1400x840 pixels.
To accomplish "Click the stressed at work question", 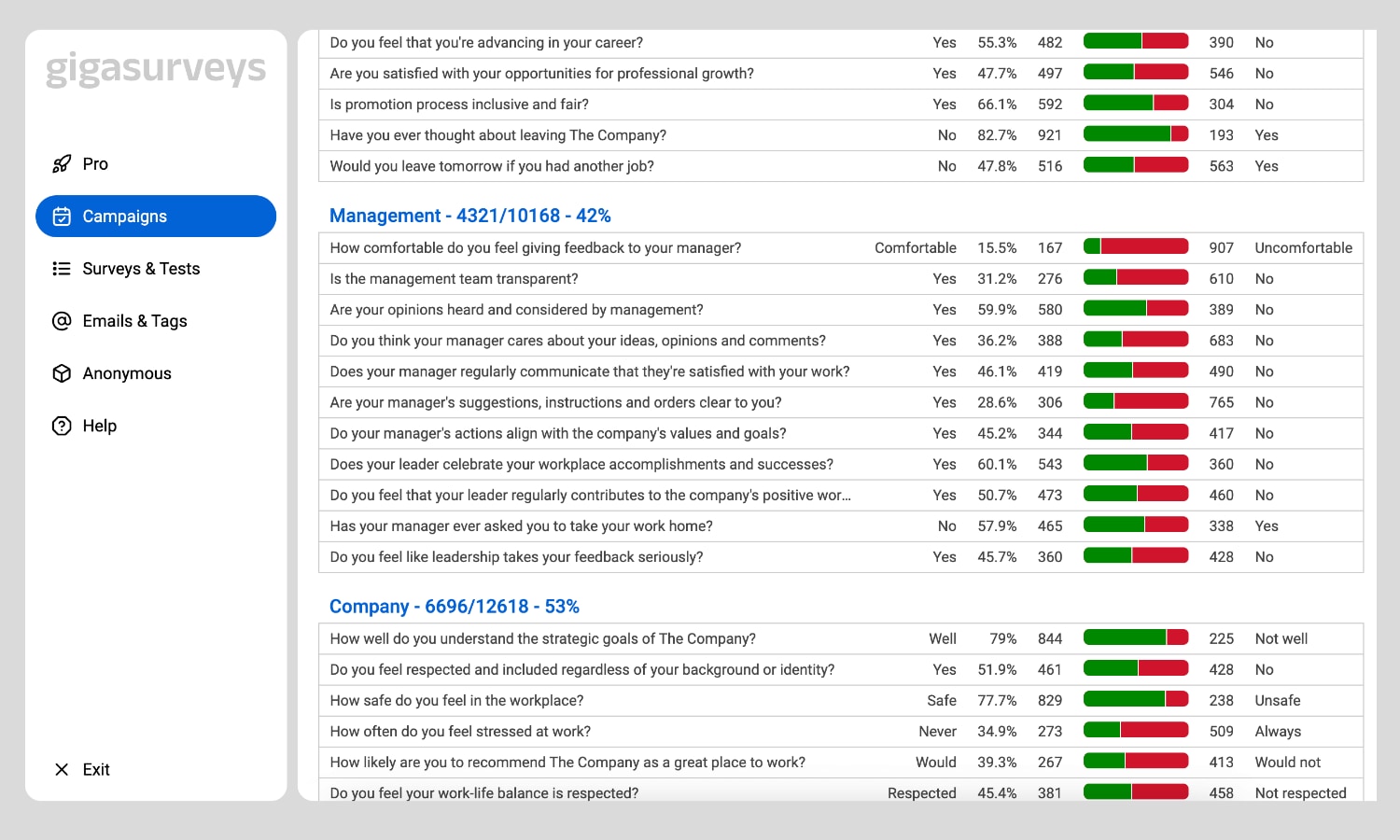I will pyautogui.click(x=458, y=731).
